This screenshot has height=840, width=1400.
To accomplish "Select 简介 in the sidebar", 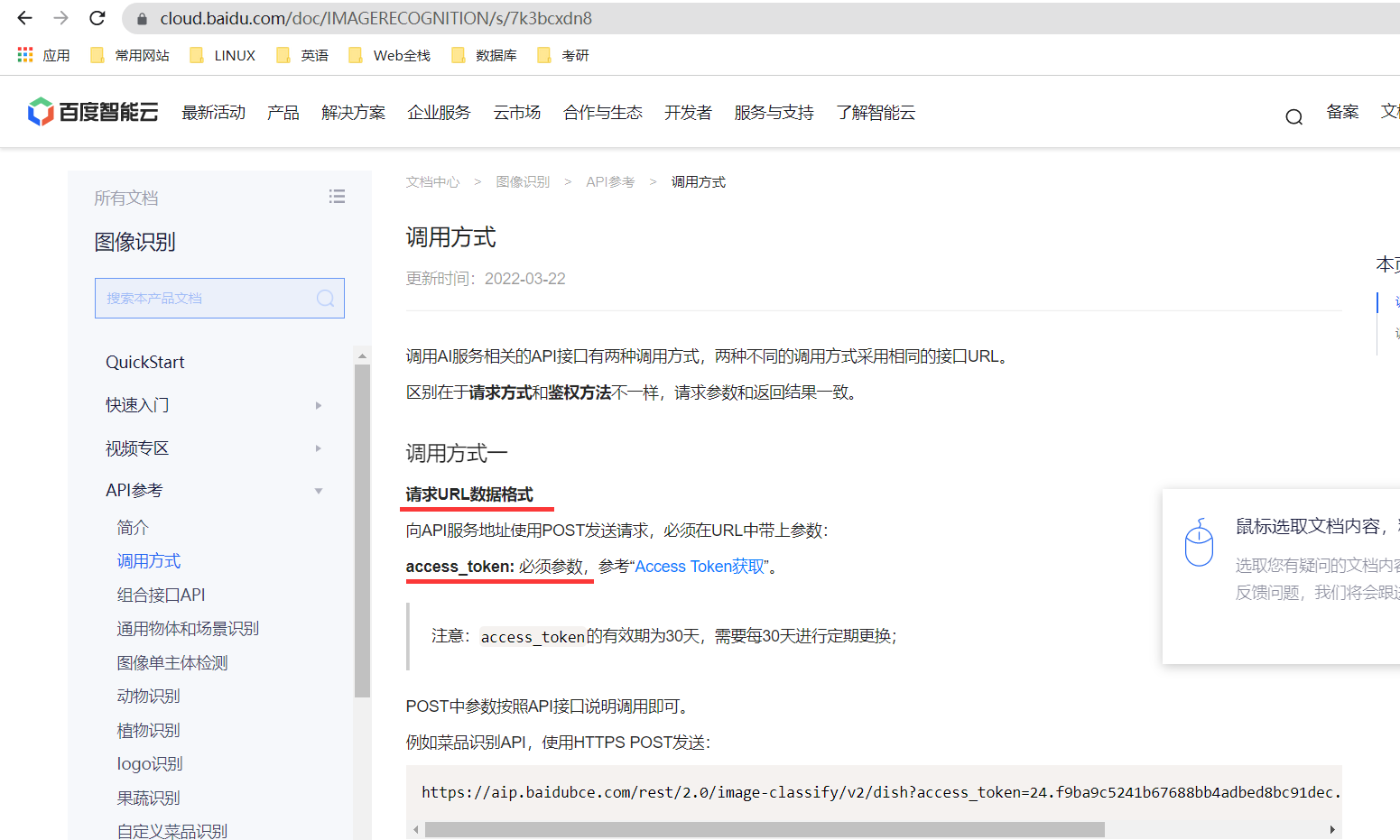I will 133,528.
